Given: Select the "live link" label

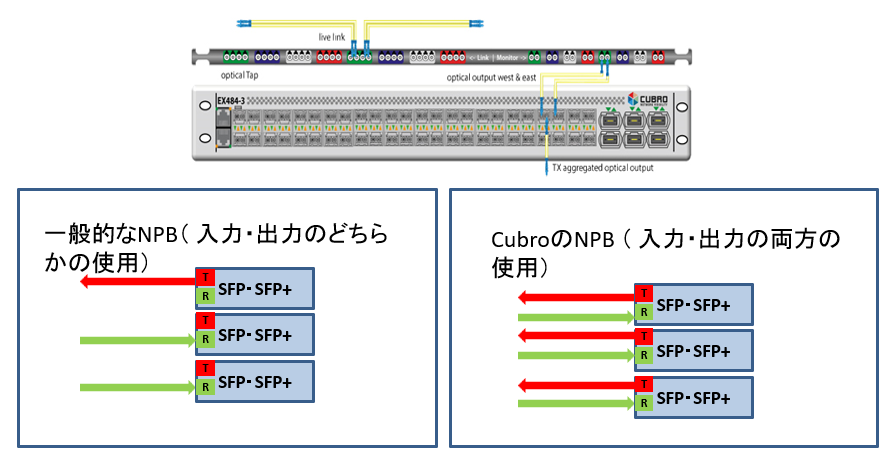Looking at the screenshot, I should pos(331,37).
